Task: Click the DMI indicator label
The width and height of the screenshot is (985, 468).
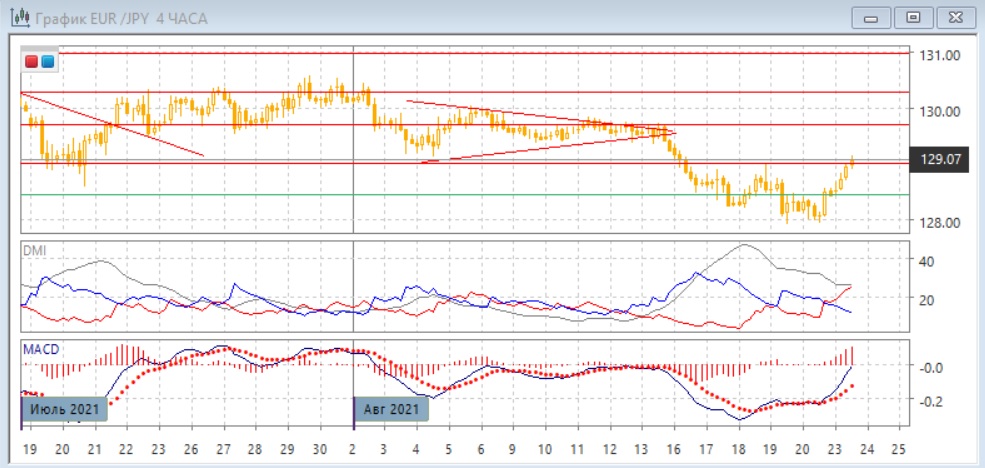Action: tap(33, 249)
